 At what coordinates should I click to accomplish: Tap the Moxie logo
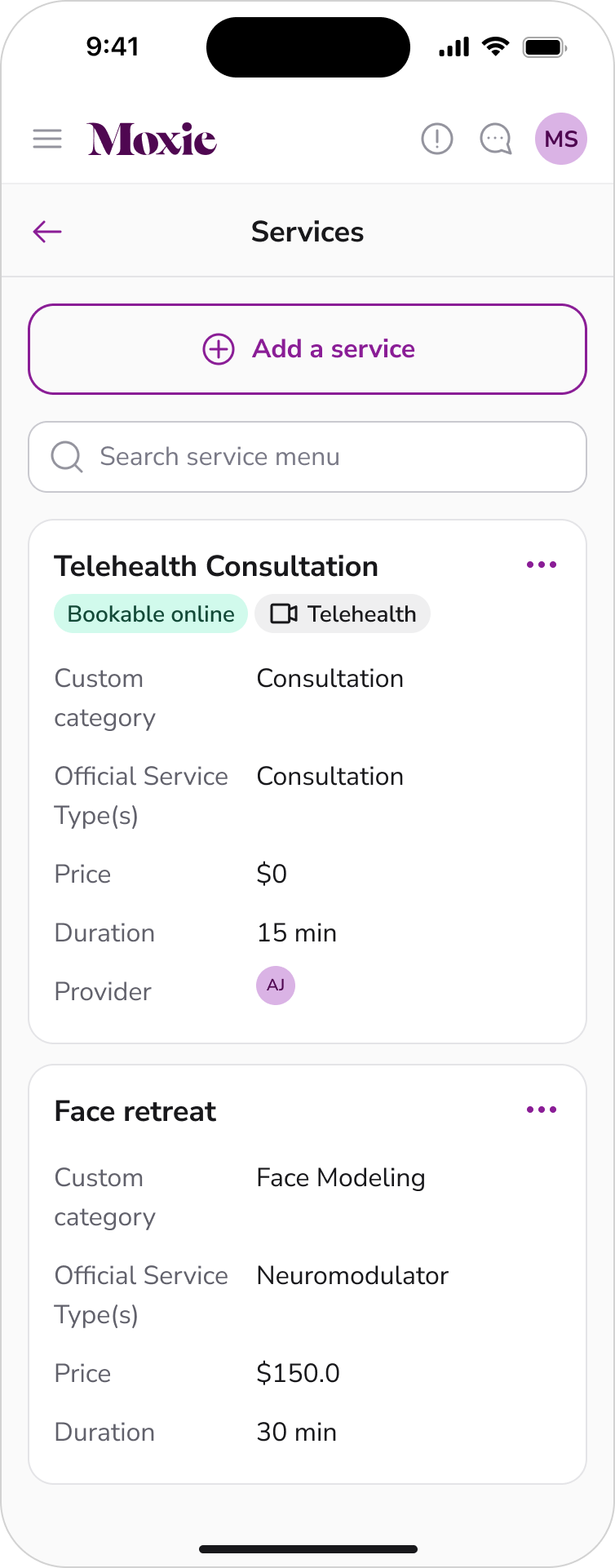click(x=153, y=140)
